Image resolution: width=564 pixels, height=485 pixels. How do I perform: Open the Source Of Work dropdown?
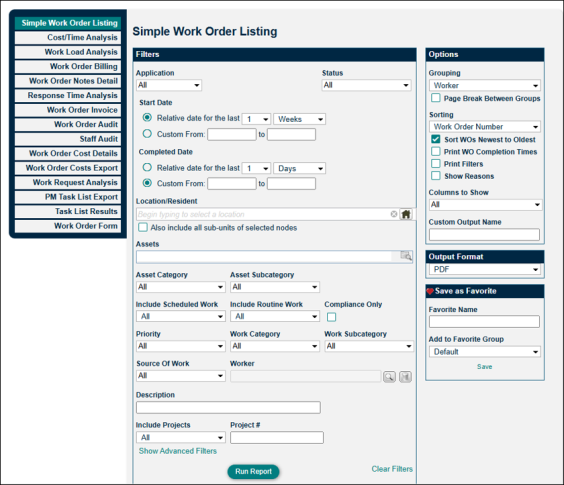point(181,376)
